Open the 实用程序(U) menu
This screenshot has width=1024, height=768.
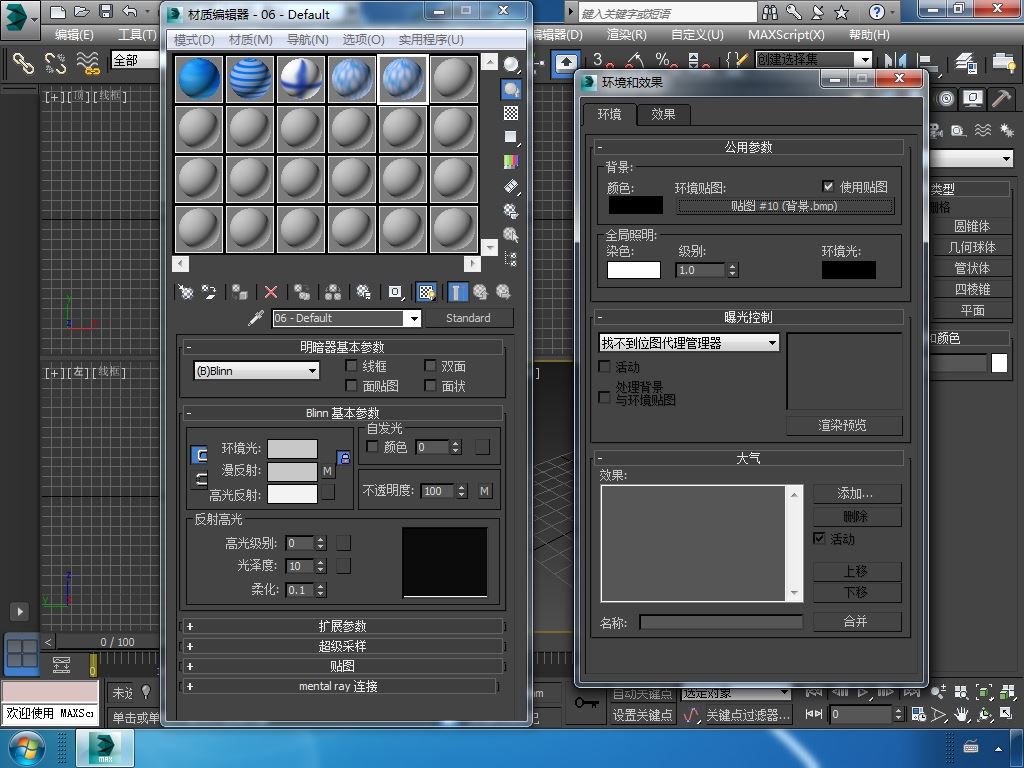point(431,40)
